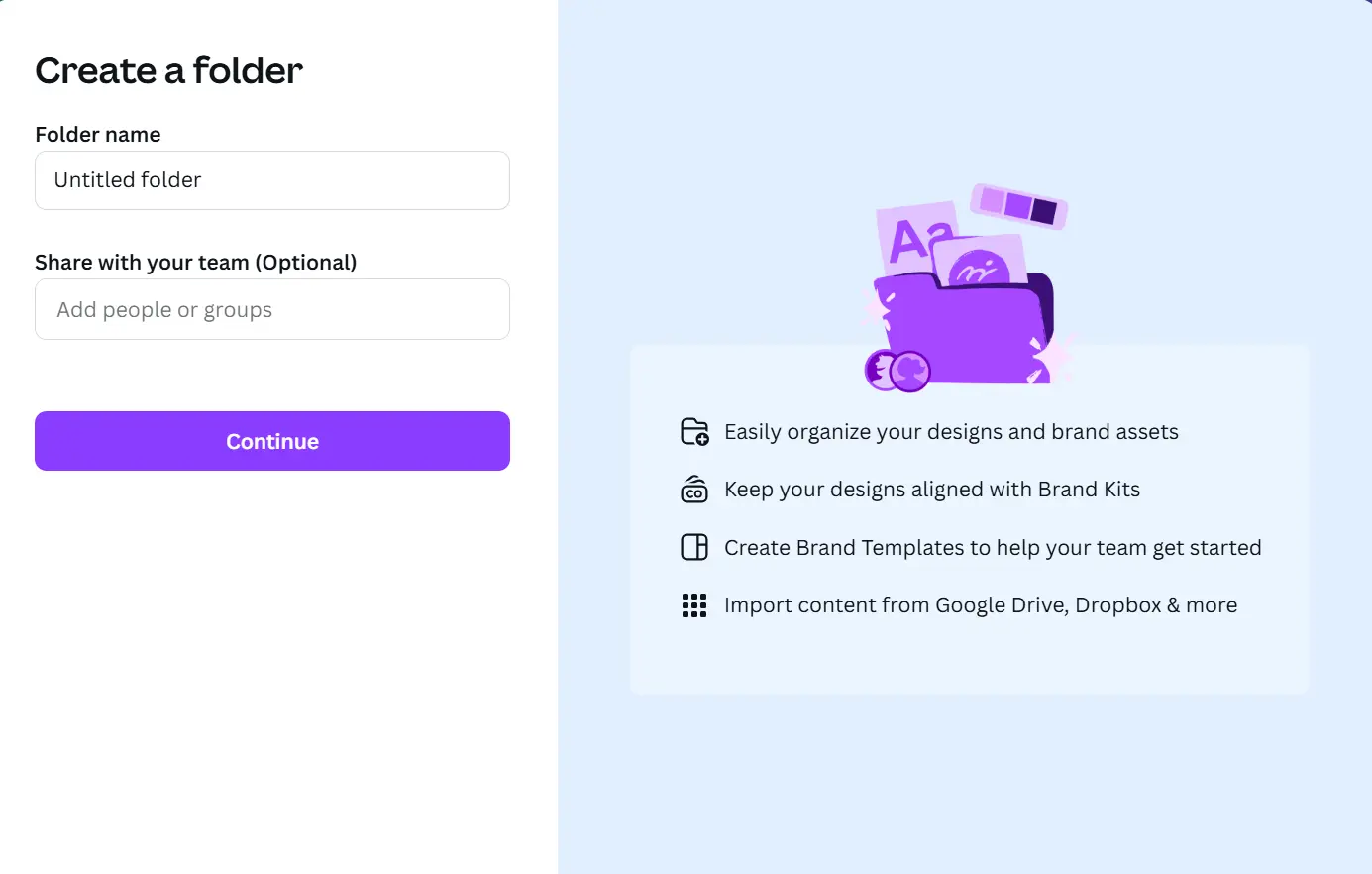Click the Create Brand Templates feature row
This screenshot has height=874, width=1372.
point(994,547)
